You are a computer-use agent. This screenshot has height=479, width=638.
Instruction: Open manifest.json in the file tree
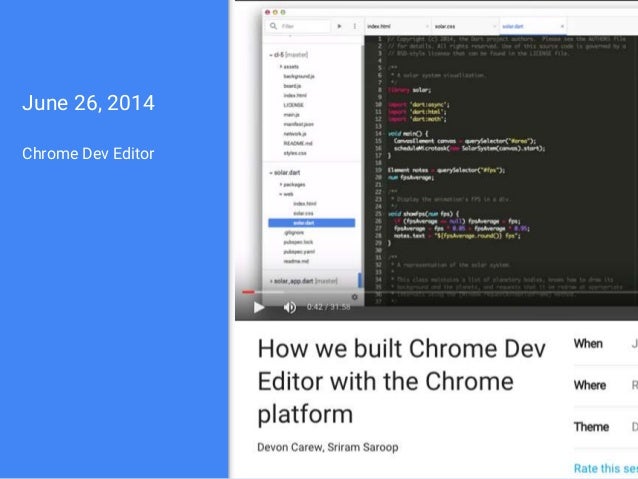click(299, 124)
